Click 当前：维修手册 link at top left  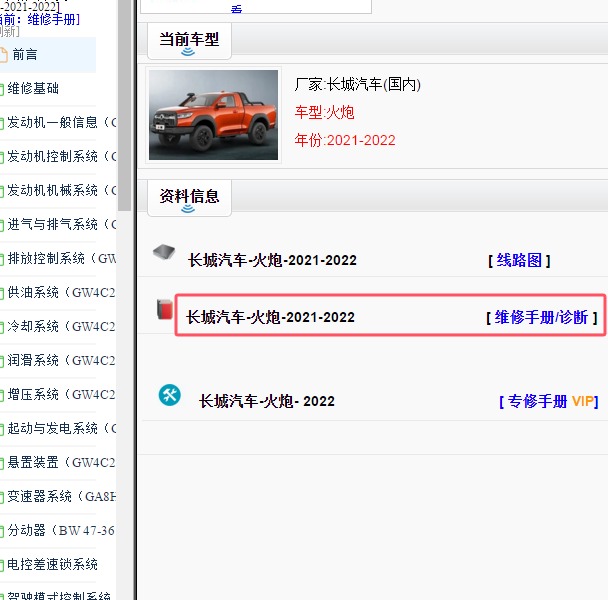point(40,19)
